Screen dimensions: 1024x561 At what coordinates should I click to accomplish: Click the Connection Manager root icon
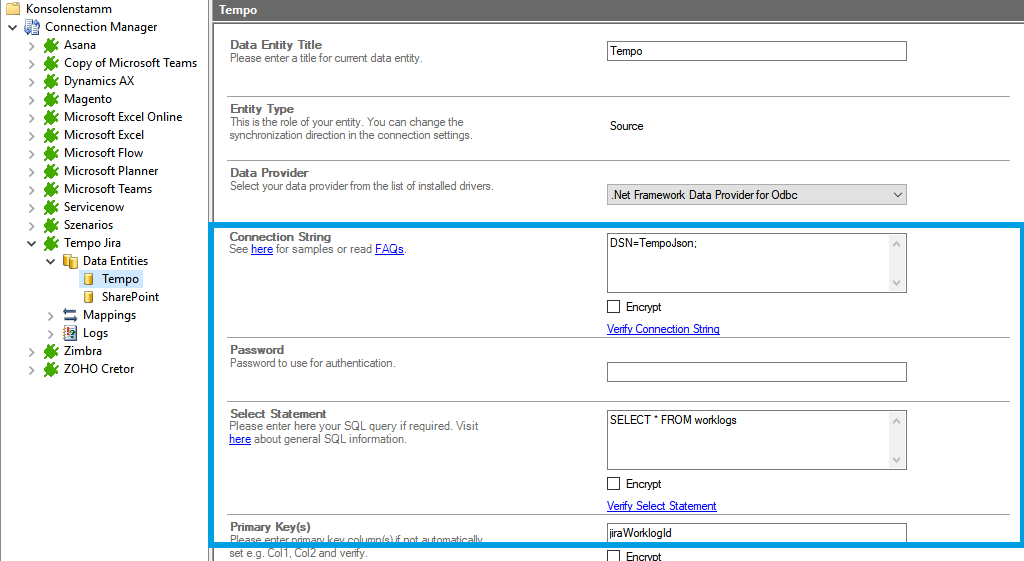(33, 27)
